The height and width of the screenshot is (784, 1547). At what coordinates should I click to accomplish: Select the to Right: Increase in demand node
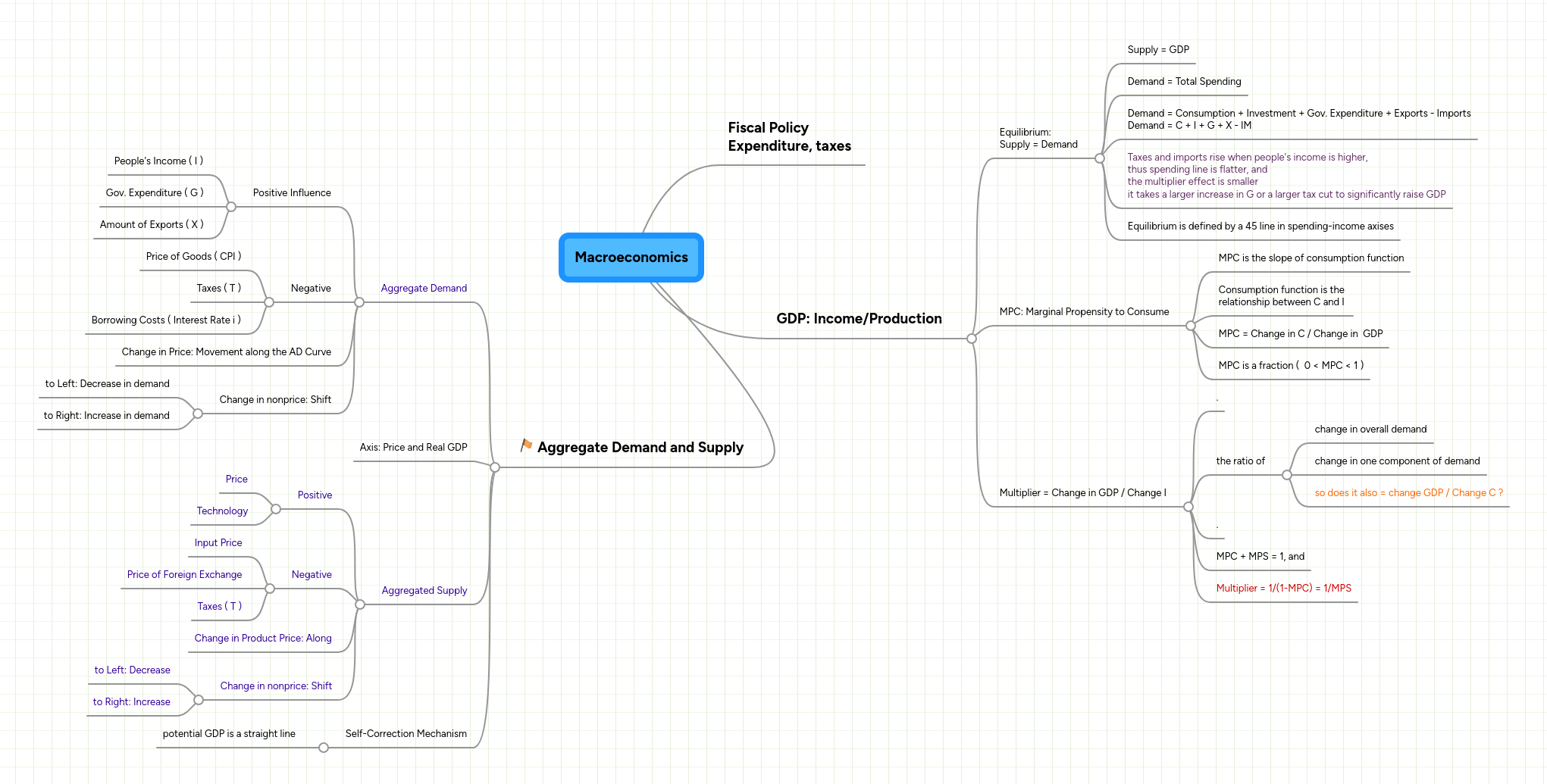click(105, 415)
